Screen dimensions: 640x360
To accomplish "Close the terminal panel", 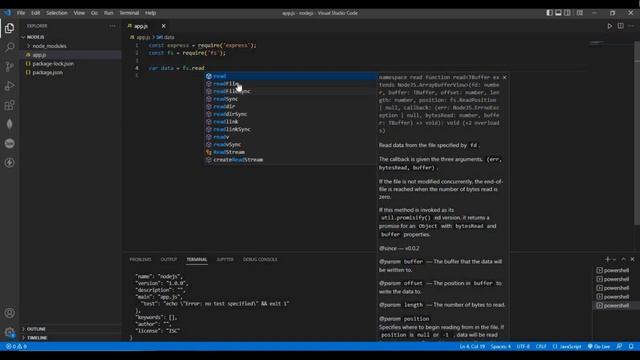I will (632, 259).
